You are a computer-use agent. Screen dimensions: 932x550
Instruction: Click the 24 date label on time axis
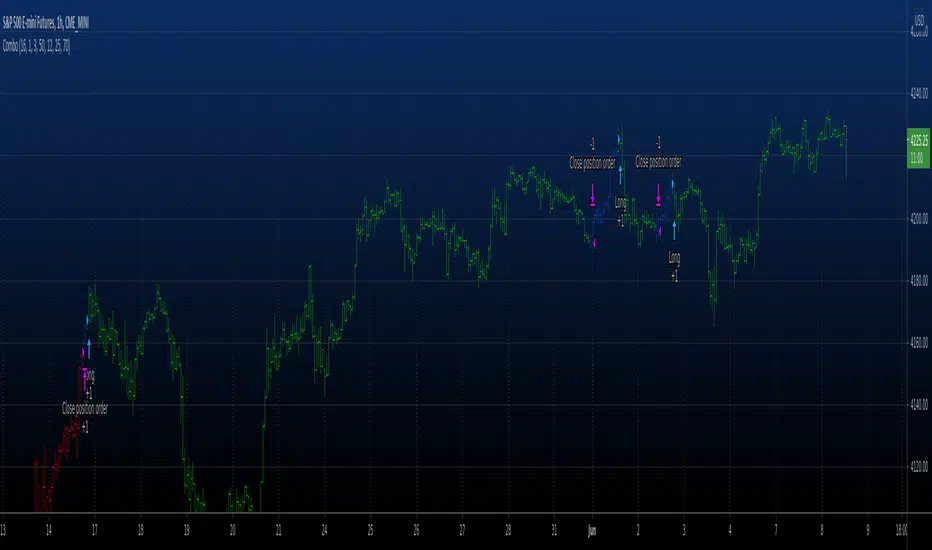325,530
